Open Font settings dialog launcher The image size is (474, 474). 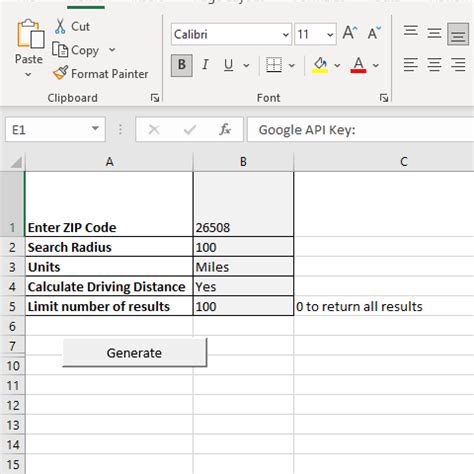click(384, 98)
